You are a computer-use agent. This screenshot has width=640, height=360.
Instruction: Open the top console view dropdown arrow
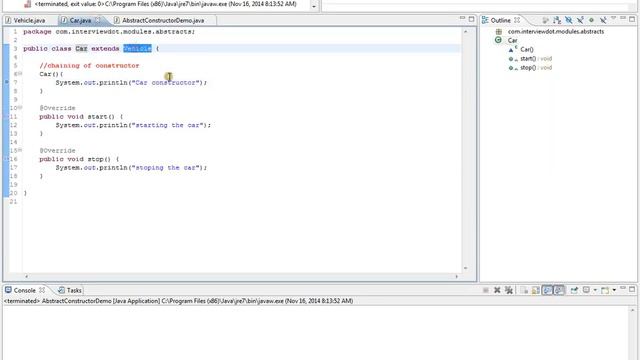313,6
